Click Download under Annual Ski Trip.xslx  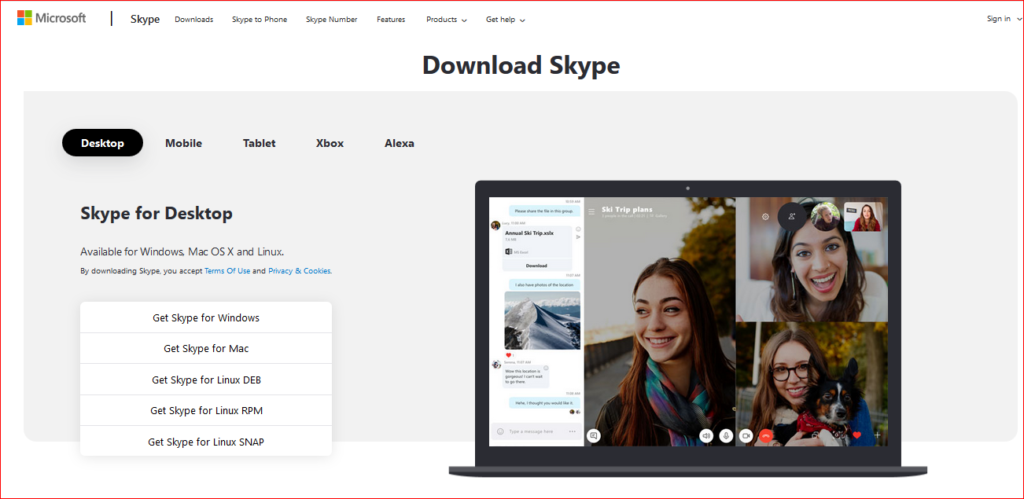pyautogui.click(x=536, y=266)
